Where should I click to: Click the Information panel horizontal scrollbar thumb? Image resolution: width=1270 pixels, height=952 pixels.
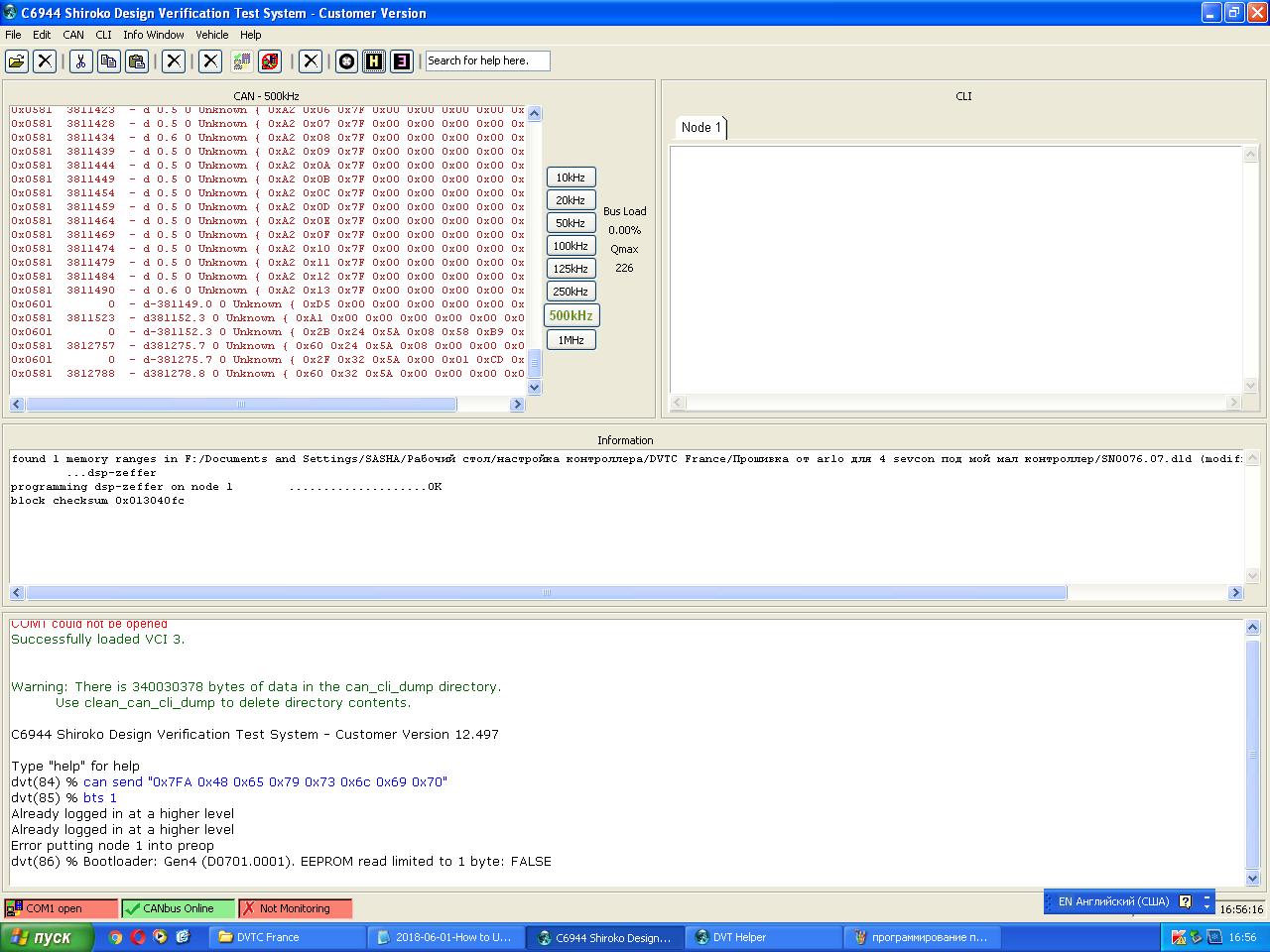pyautogui.click(x=546, y=593)
